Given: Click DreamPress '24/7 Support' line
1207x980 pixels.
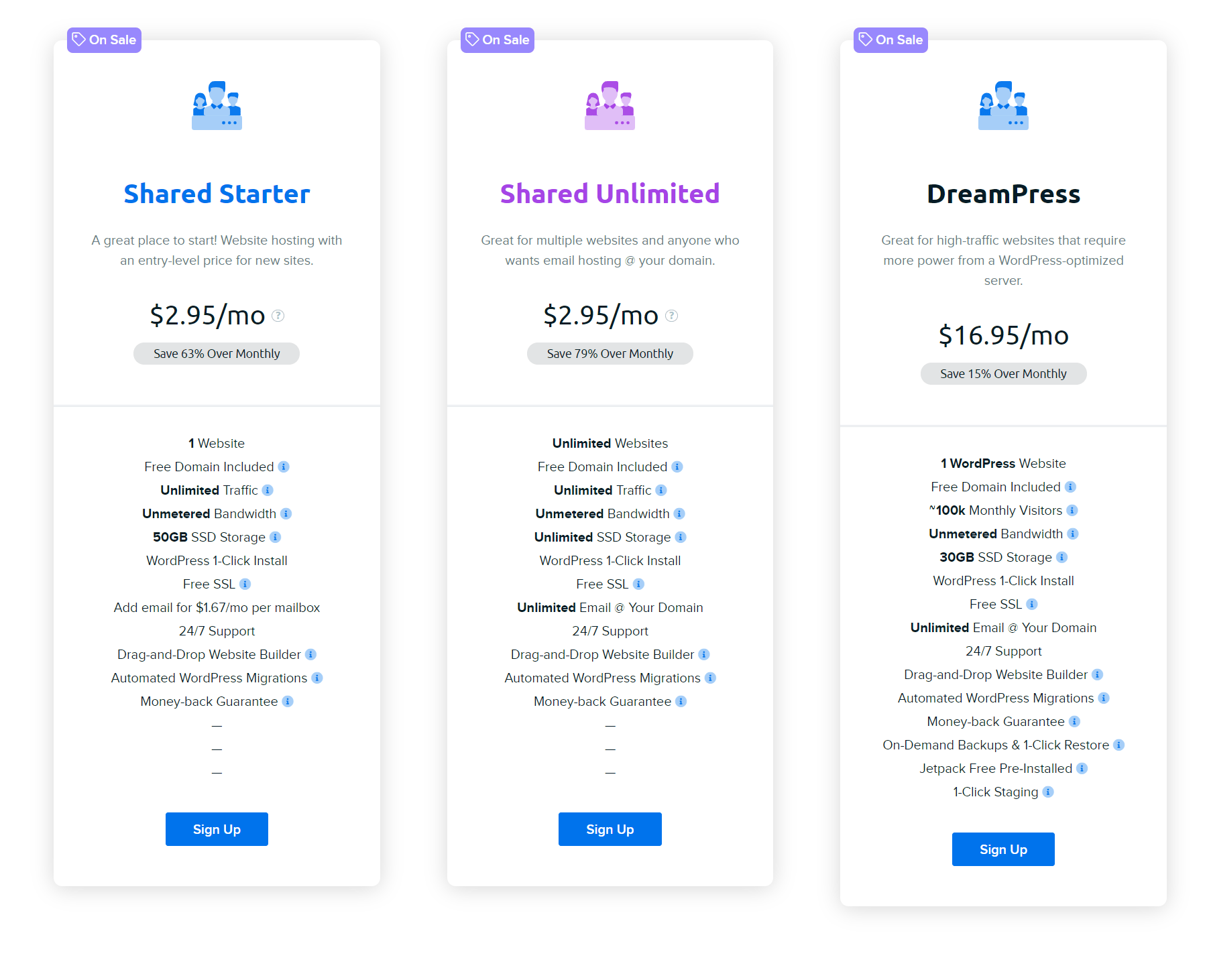Looking at the screenshot, I should [1003, 651].
